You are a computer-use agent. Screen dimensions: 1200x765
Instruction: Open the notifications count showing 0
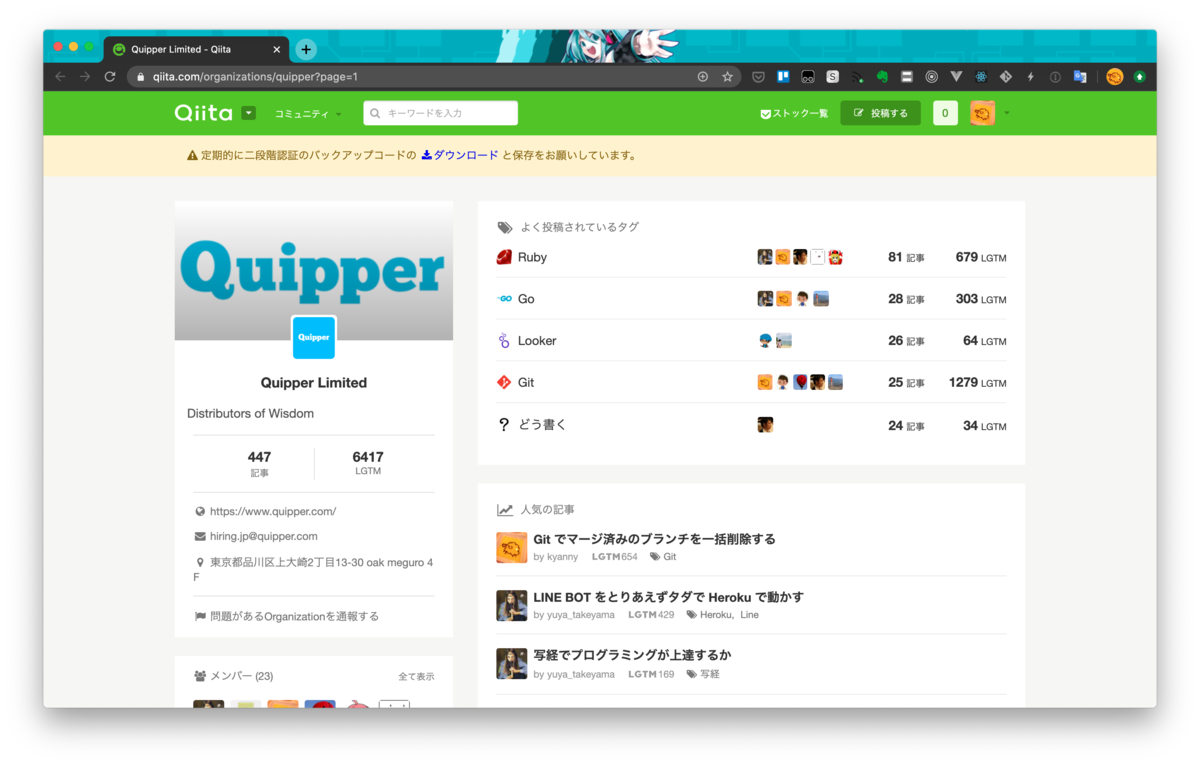coord(945,113)
